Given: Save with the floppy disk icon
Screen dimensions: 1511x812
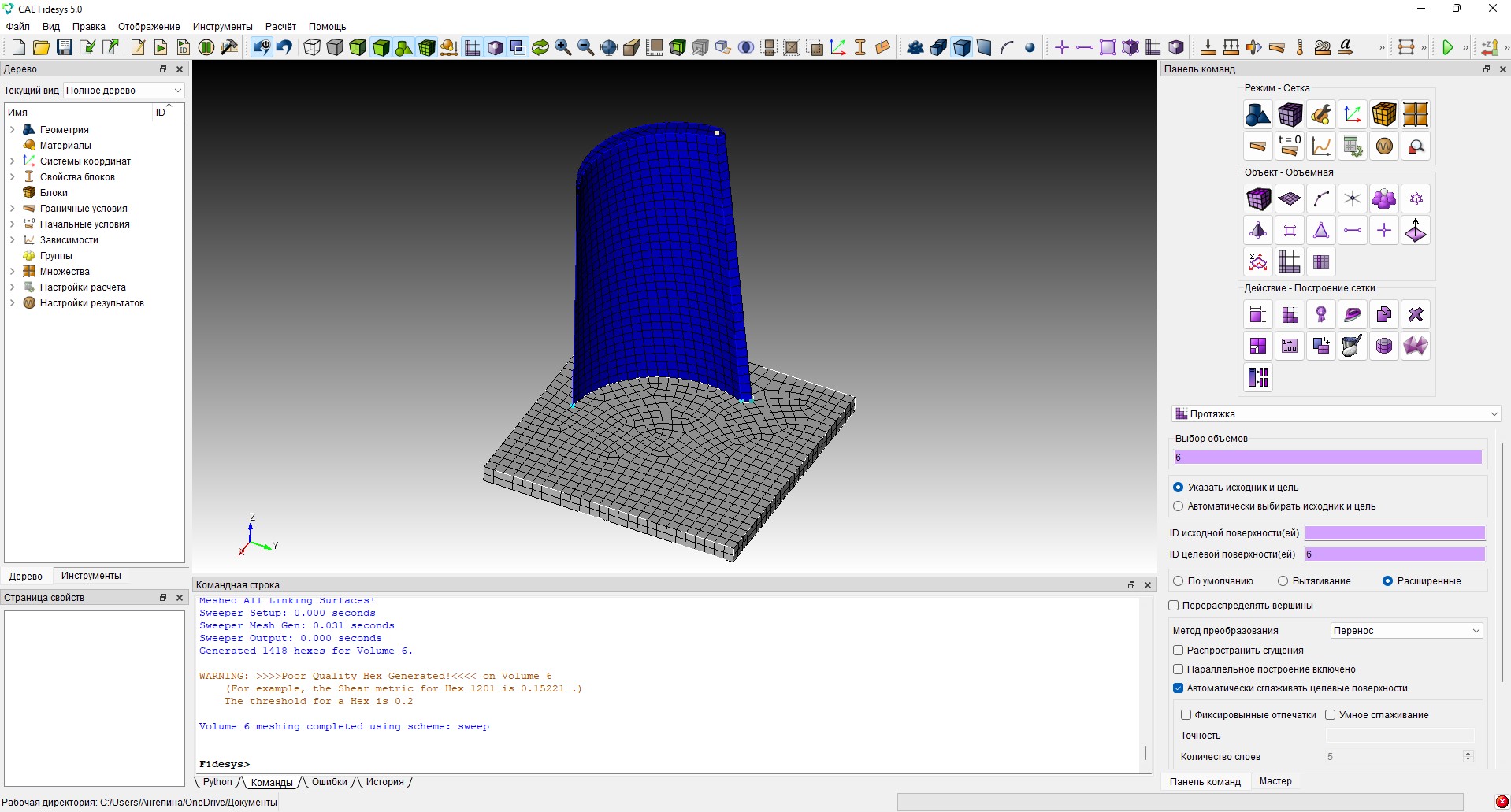Looking at the screenshot, I should pos(65,47).
